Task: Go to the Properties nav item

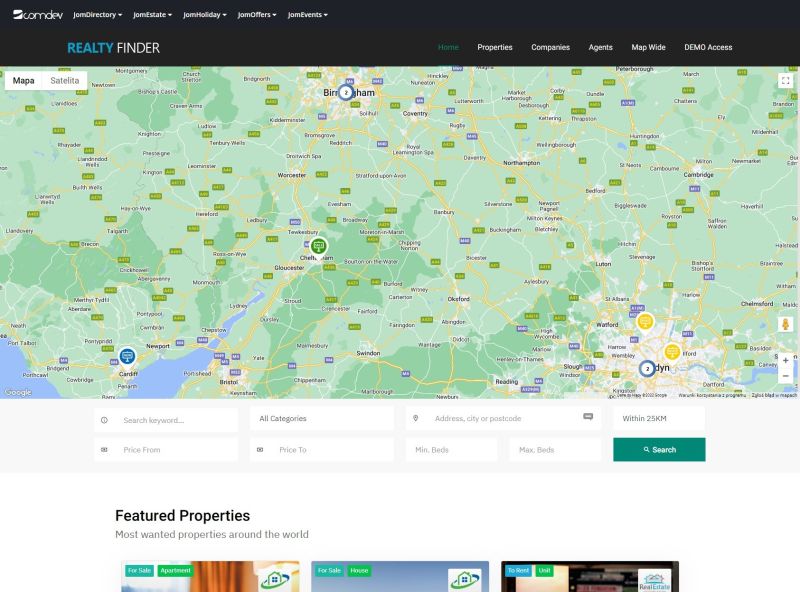Action: tap(497, 47)
